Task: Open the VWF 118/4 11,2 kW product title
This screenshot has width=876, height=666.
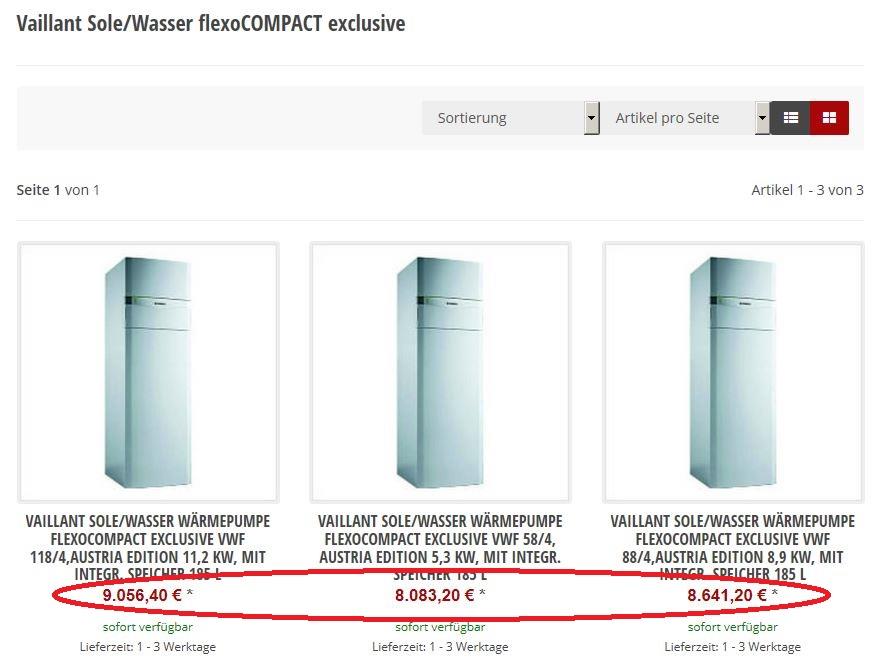Action: coord(148,548)
